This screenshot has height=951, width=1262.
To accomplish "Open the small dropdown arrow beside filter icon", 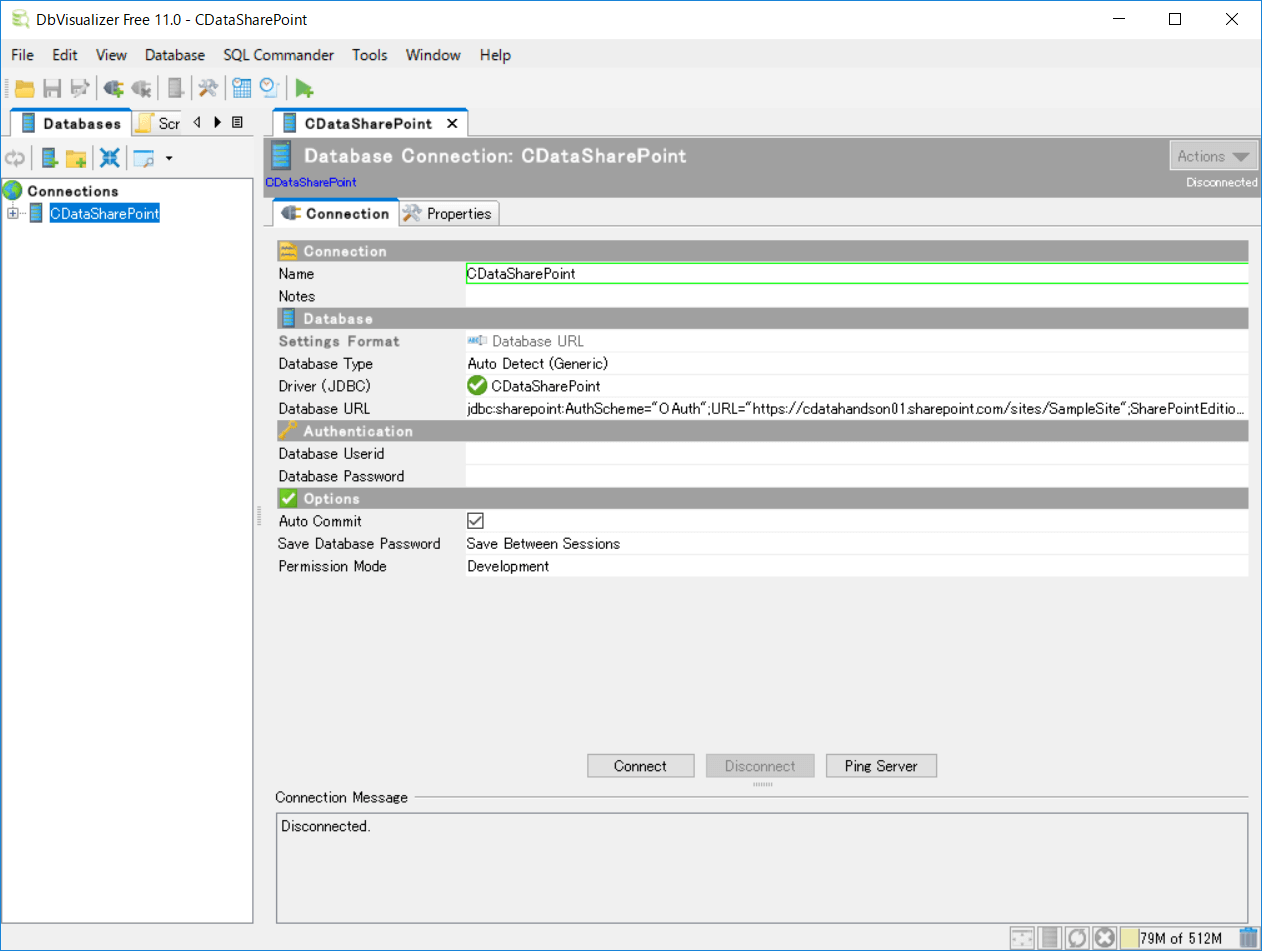I will 169,158.
